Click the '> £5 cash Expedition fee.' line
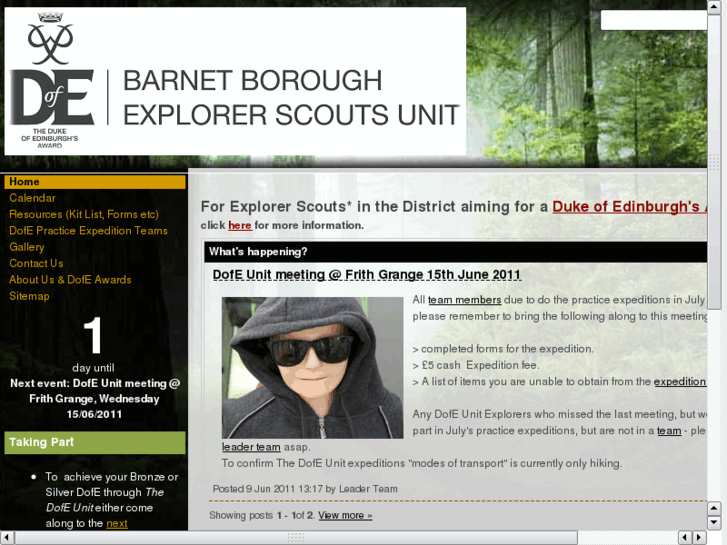 tap(476, 365)
